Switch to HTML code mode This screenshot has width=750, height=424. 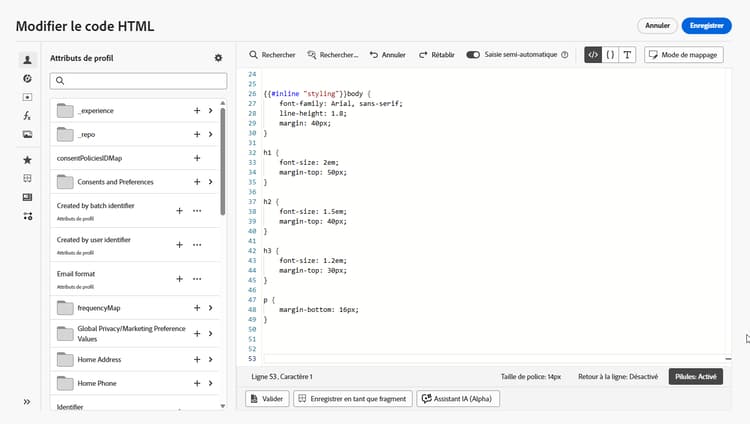593,55
